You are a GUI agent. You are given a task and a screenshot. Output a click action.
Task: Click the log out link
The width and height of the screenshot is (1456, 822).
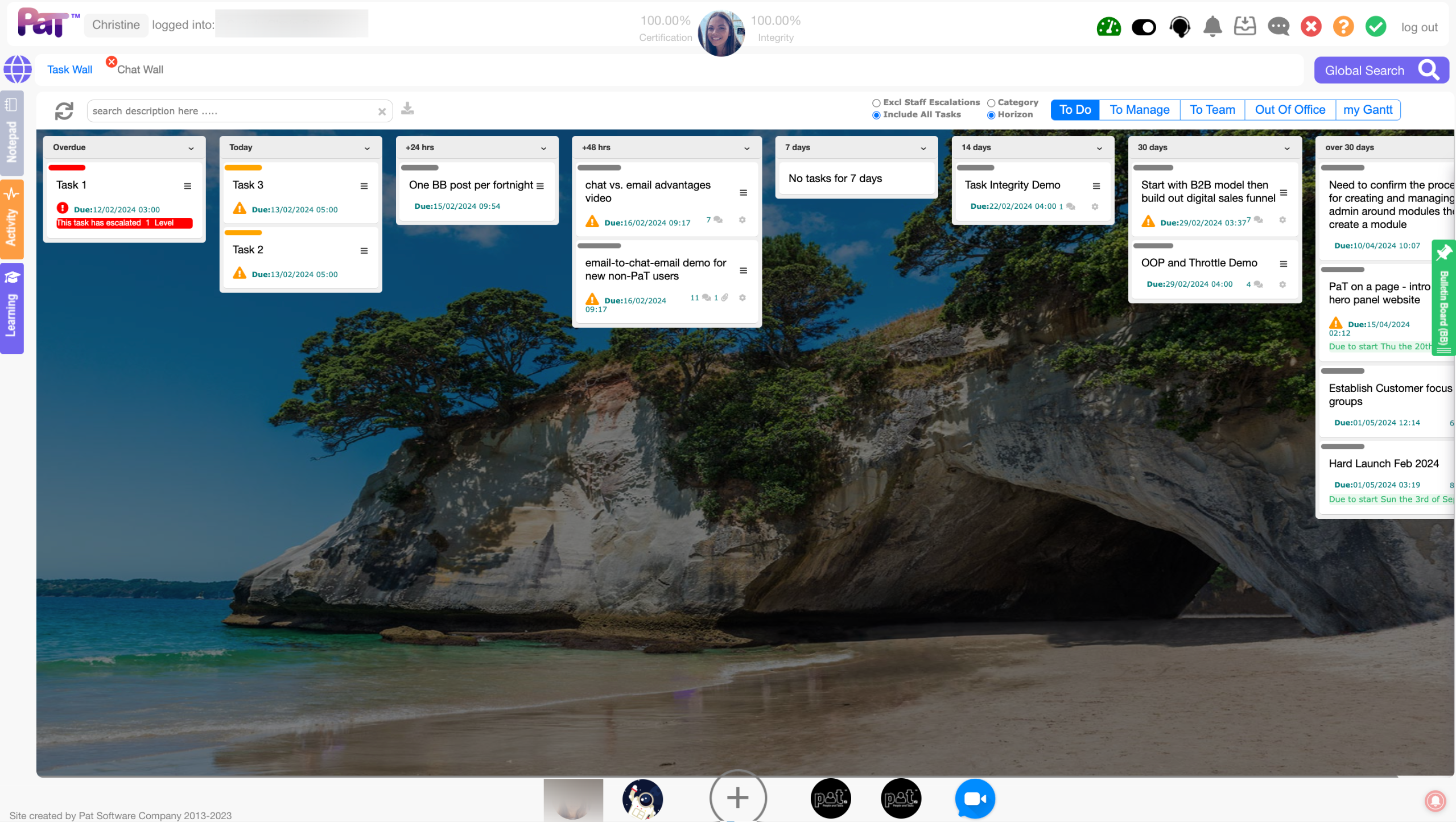pyautogui.click(x=1419, y=27)
